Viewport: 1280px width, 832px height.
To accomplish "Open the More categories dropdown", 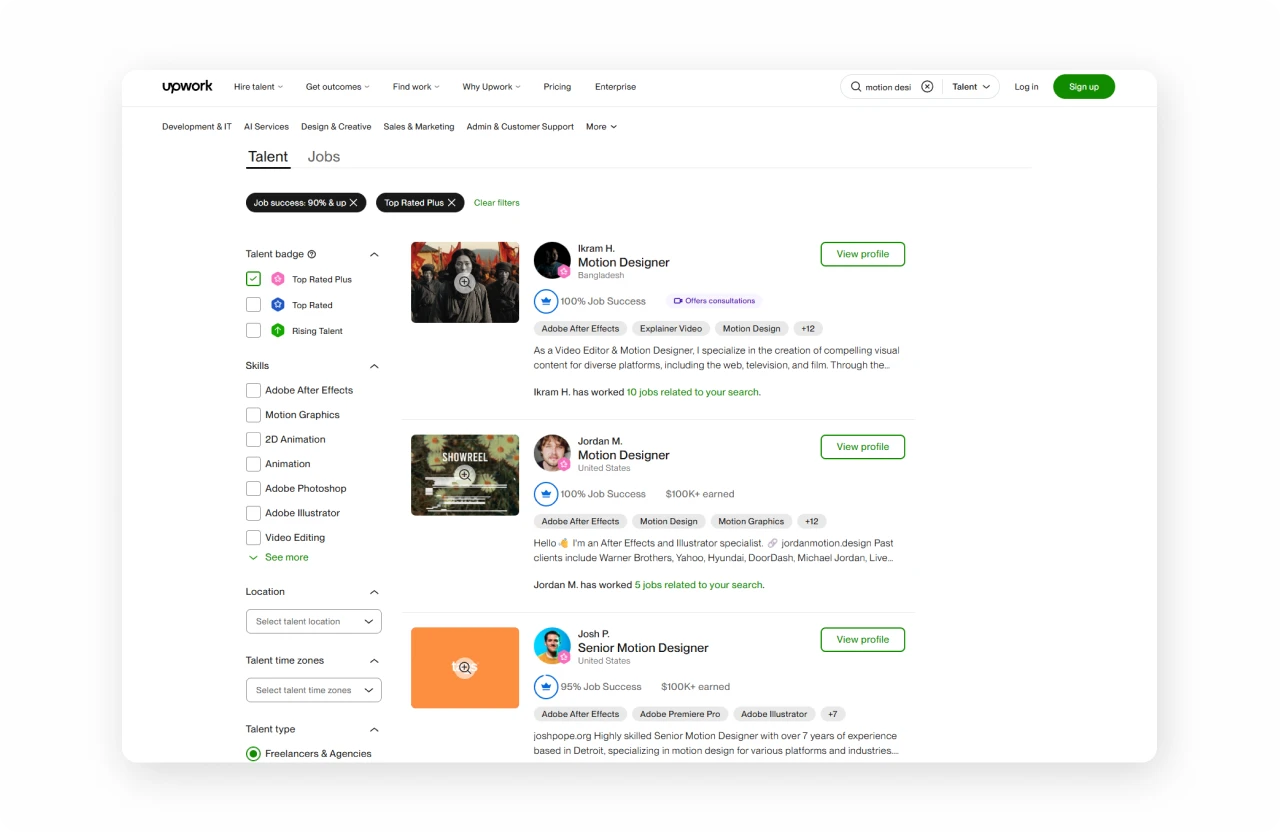I will (x=601, y=127).
